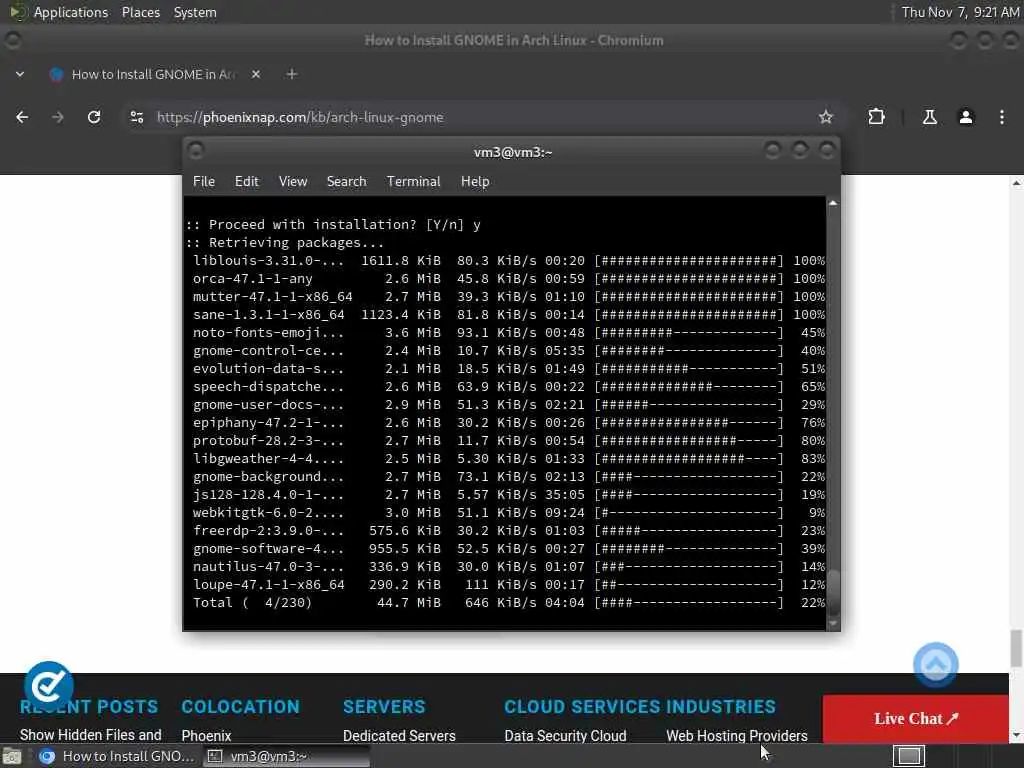Click the COLOCATION footer heading
1024x768 pixels.
click(240, 707)
